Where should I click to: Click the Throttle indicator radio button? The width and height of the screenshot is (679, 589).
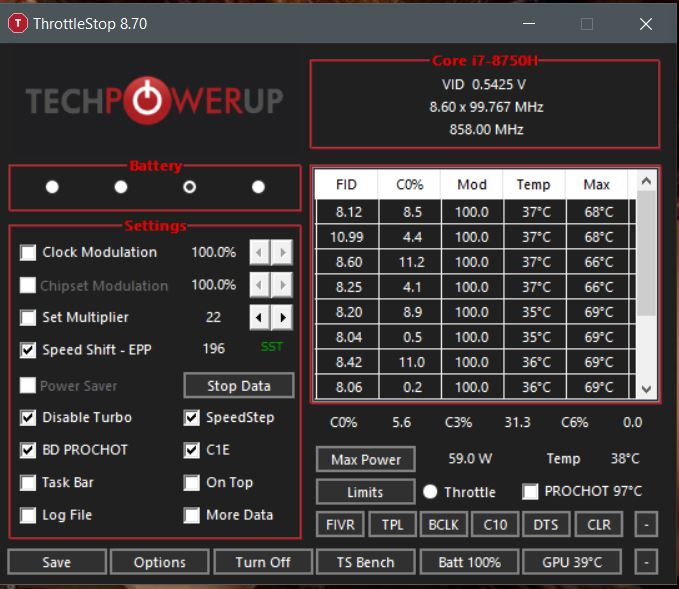click(430, 492)
